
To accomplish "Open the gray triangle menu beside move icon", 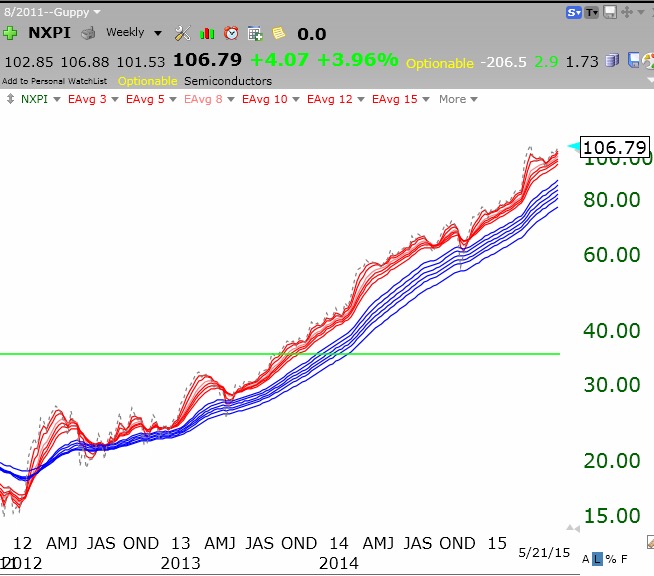I will pyautogui.click(x=641, y=13).
